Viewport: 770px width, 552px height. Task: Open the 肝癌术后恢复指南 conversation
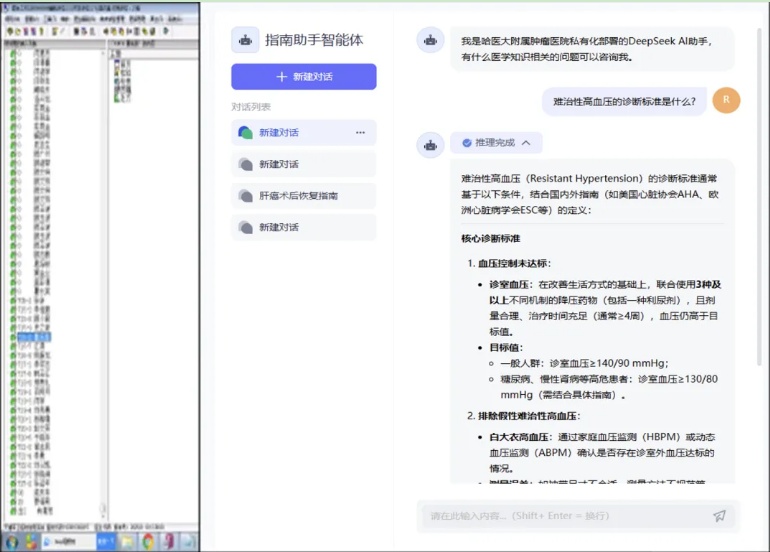[x=298, y=196]
